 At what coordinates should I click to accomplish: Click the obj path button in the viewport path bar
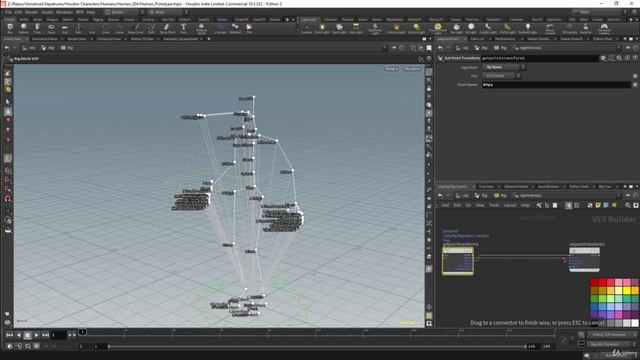tap(29, 48)
